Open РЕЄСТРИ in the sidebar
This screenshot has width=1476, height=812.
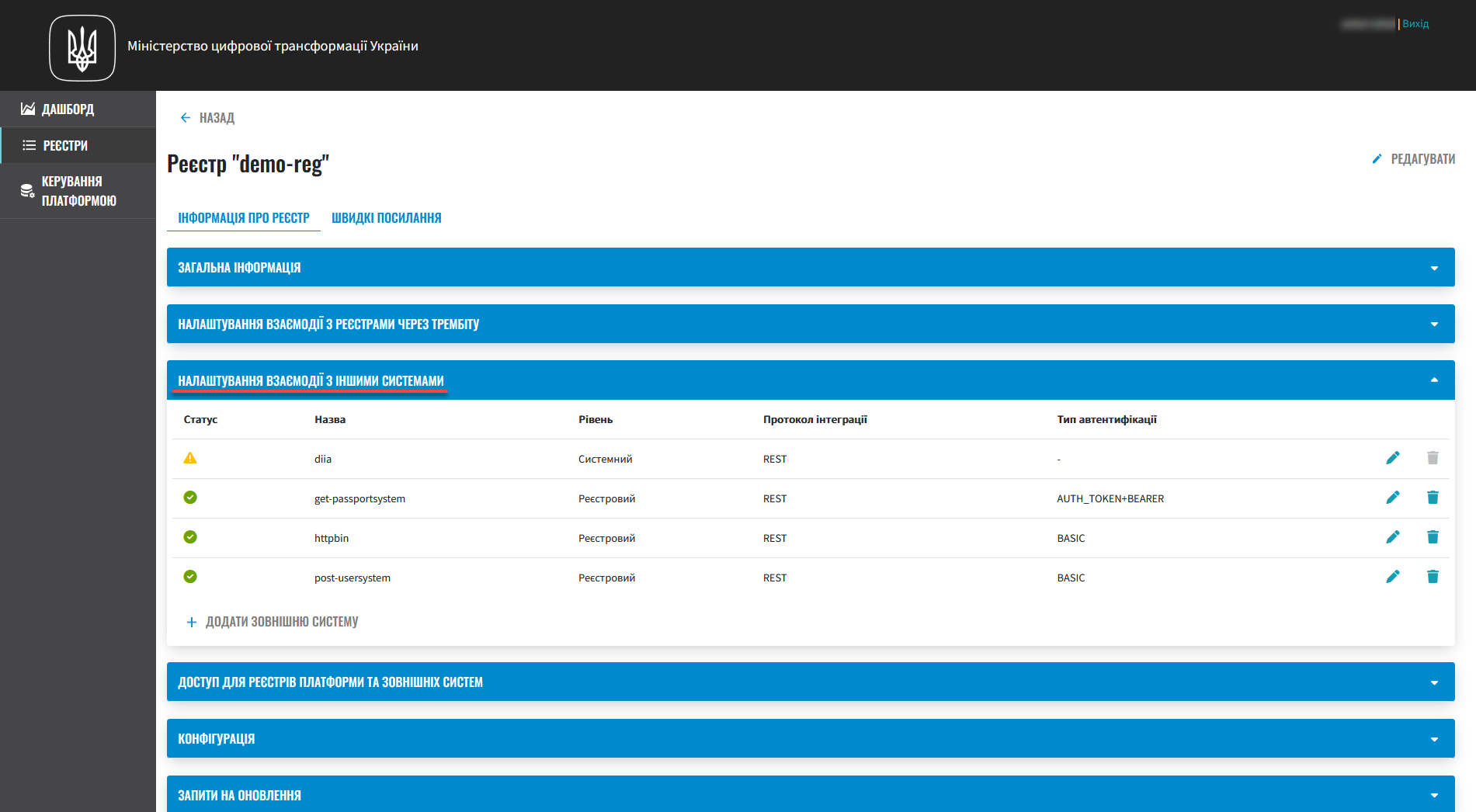click(x=78, y=145)
